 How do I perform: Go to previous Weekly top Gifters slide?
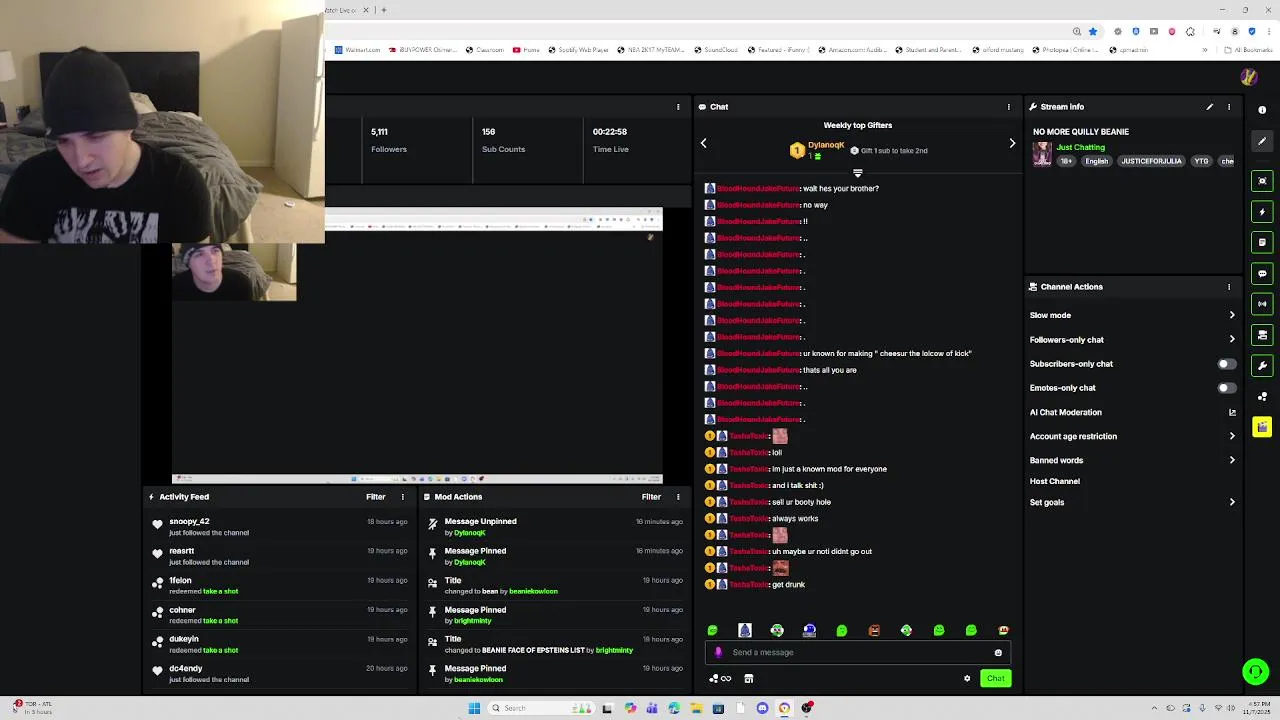703,144
